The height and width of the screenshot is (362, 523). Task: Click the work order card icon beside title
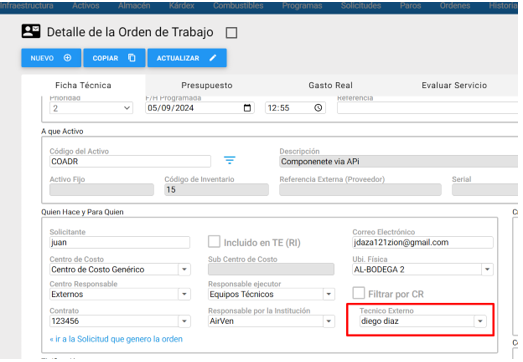point(31,31)
